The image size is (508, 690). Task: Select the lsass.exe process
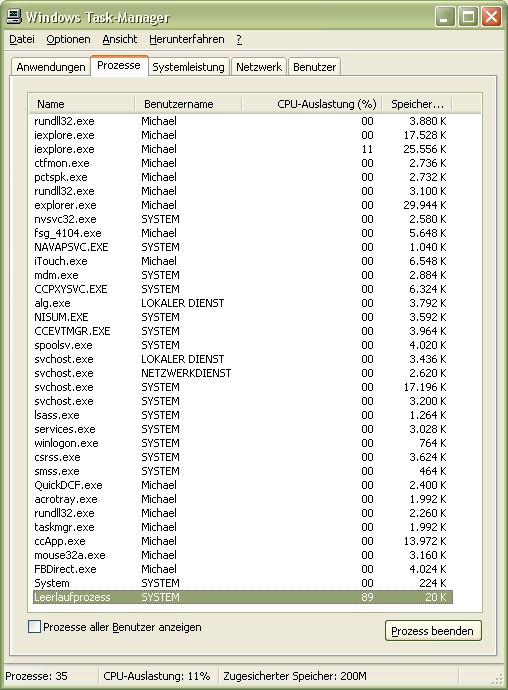pyautogui.click(x=243, y=415)
